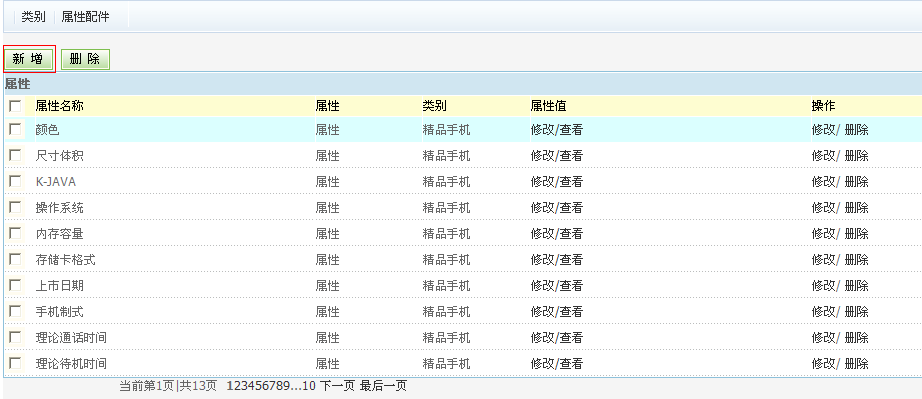Check the box for the 颜色 row
Screen dimensions: 922x399
[15, 129]
